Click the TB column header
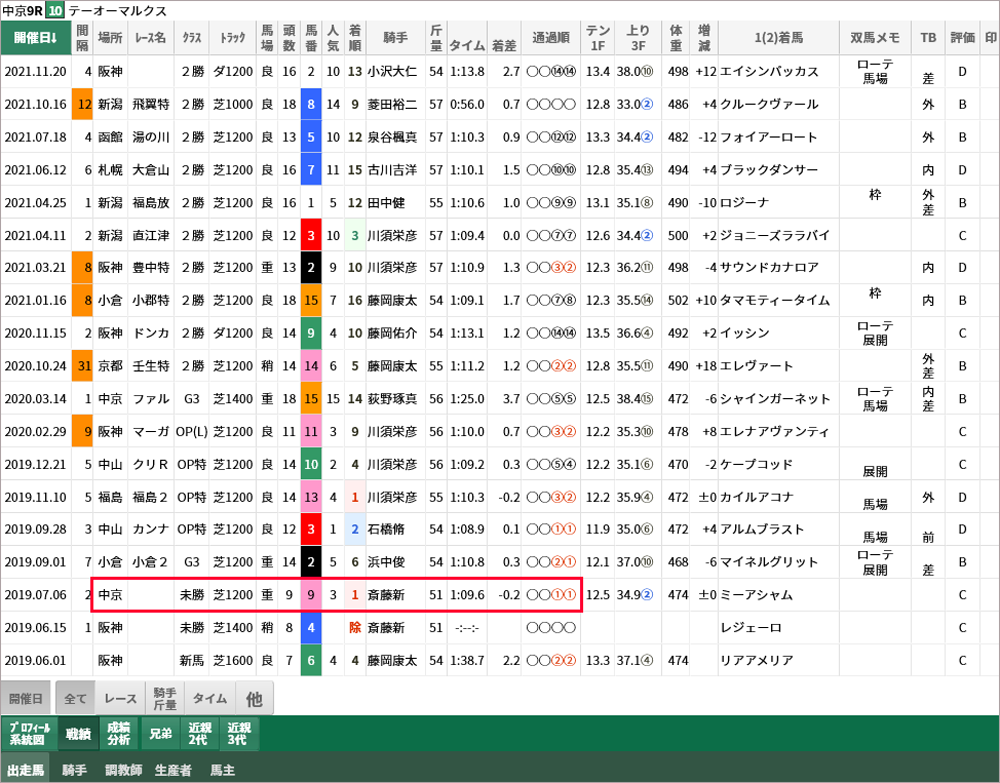The height and width of the screenshot is (783, 1000). 928,38
